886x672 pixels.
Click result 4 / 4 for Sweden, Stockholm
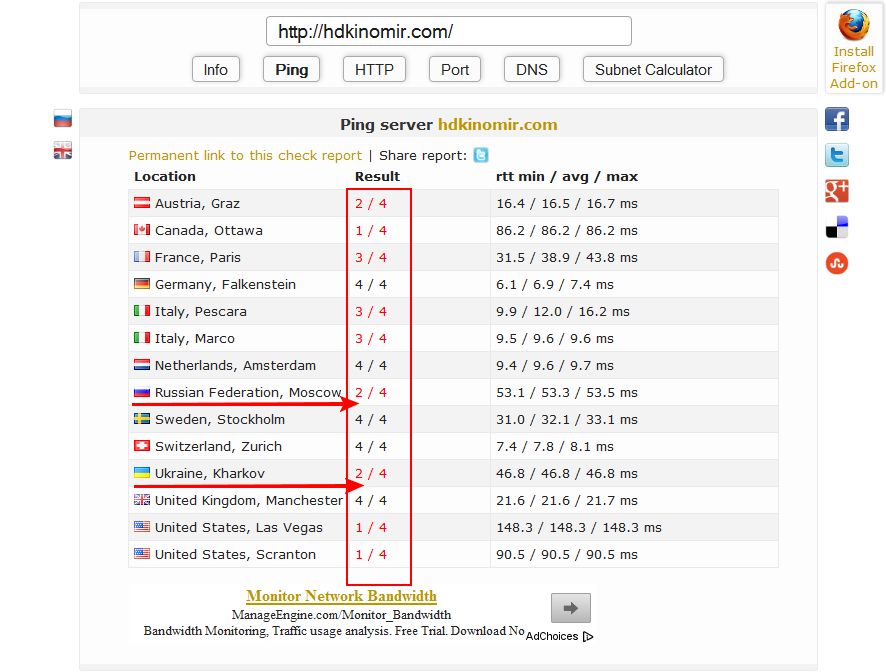coord(371,419)
